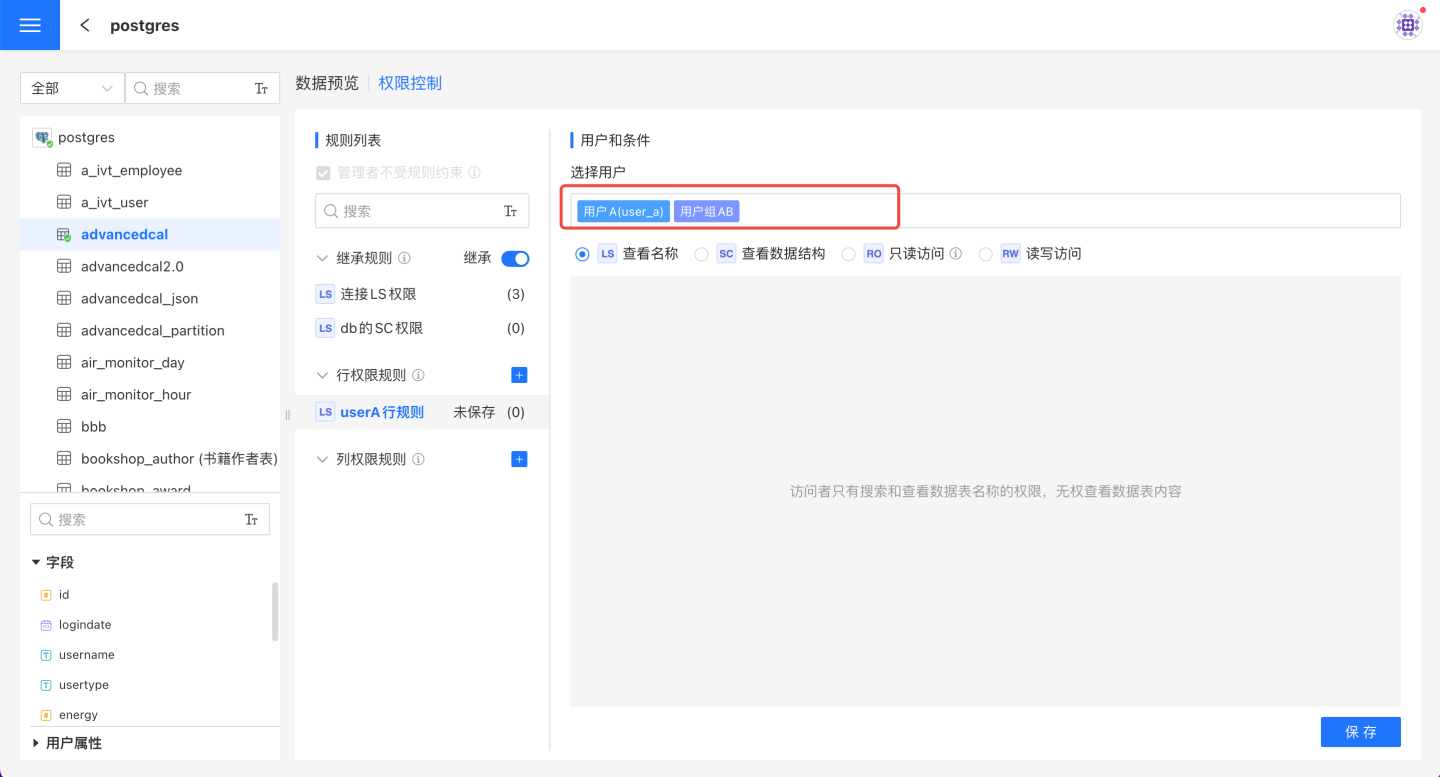
Task: Click the 保存 save button
Action: 1360,732
